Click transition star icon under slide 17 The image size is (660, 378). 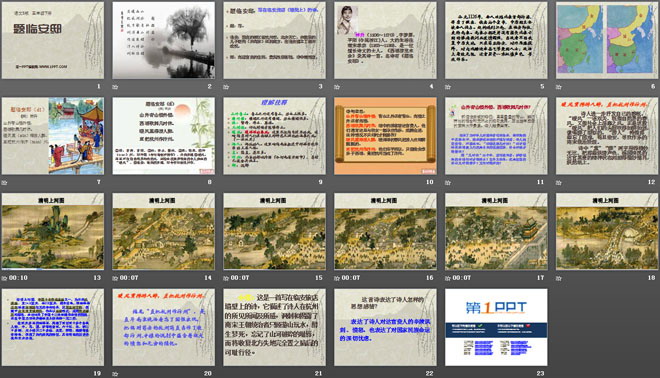pyautogui.click(x=448, y=278)
